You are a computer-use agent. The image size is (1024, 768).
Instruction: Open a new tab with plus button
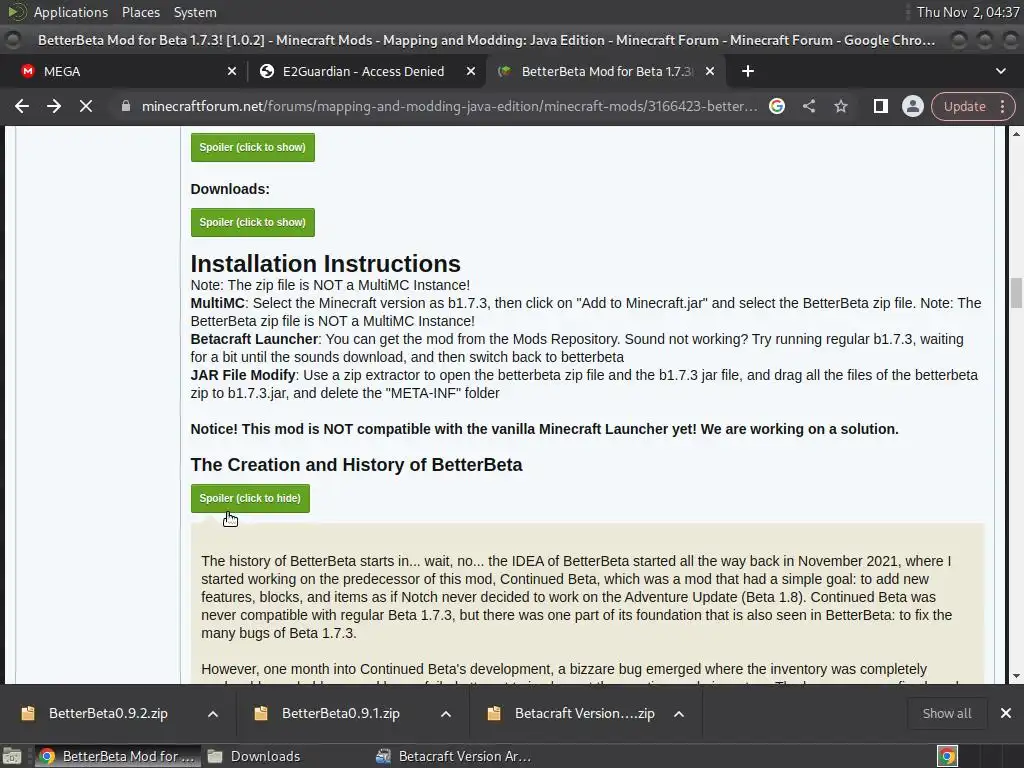pos(748,71)
